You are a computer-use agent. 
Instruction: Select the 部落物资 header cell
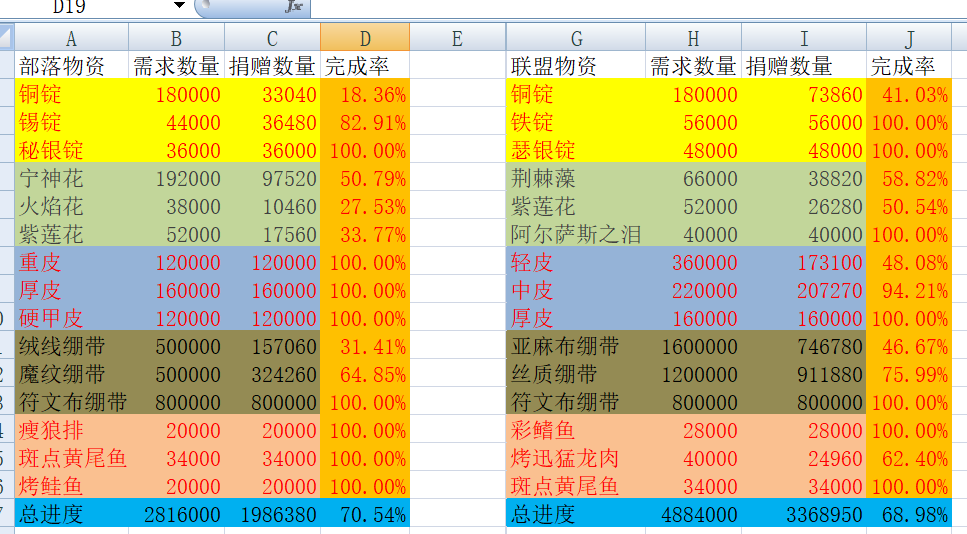[71, 66]
